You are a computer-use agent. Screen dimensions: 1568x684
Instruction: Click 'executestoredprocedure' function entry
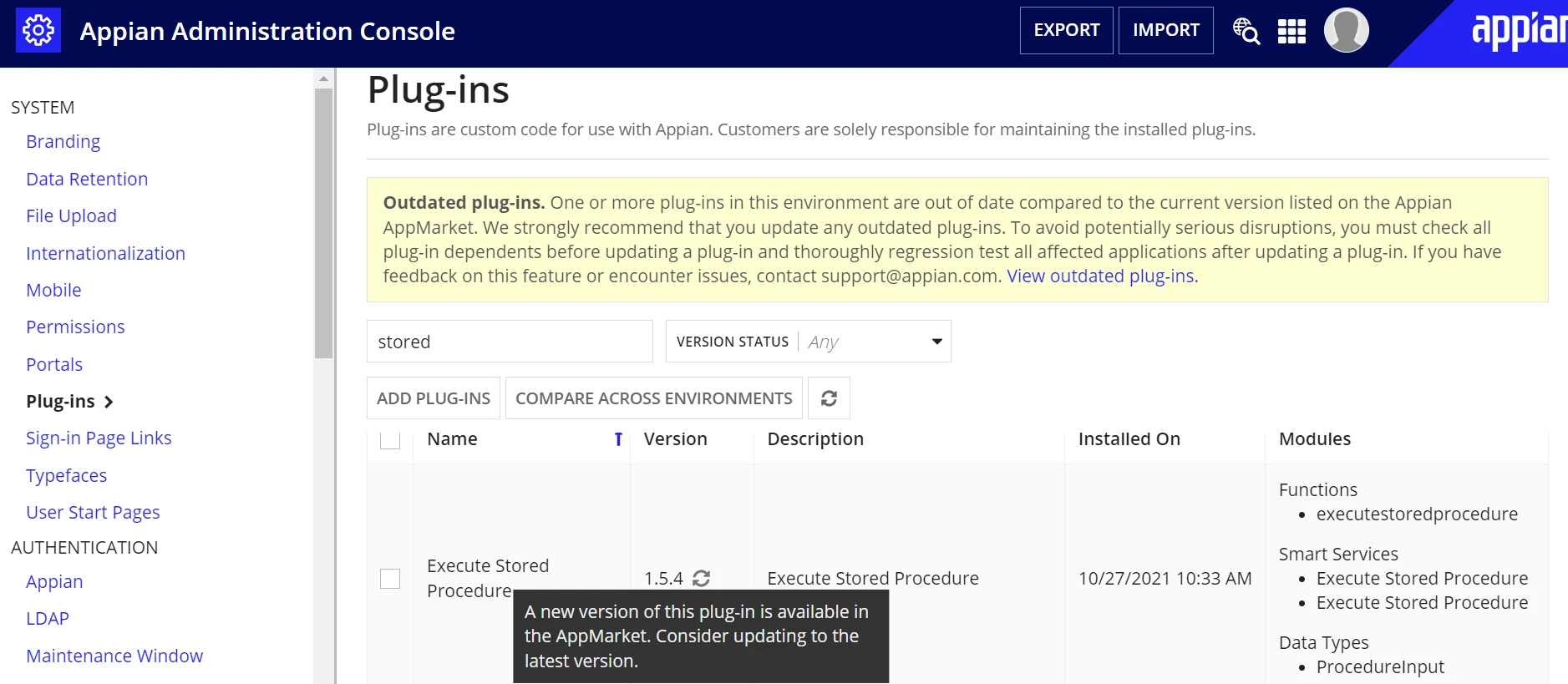(1417, 514)
